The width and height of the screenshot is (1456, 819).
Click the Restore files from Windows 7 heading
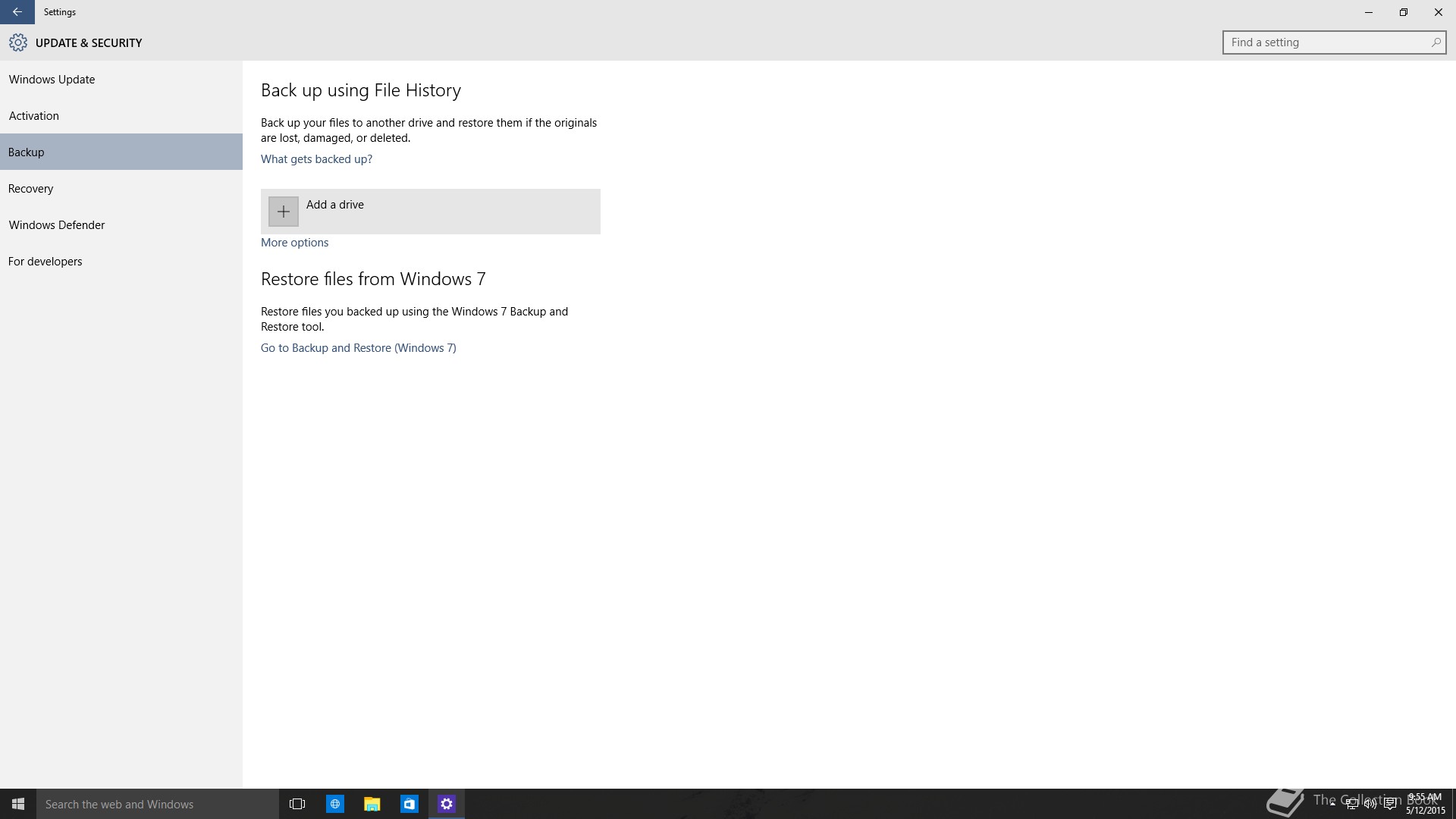point(373,279)
